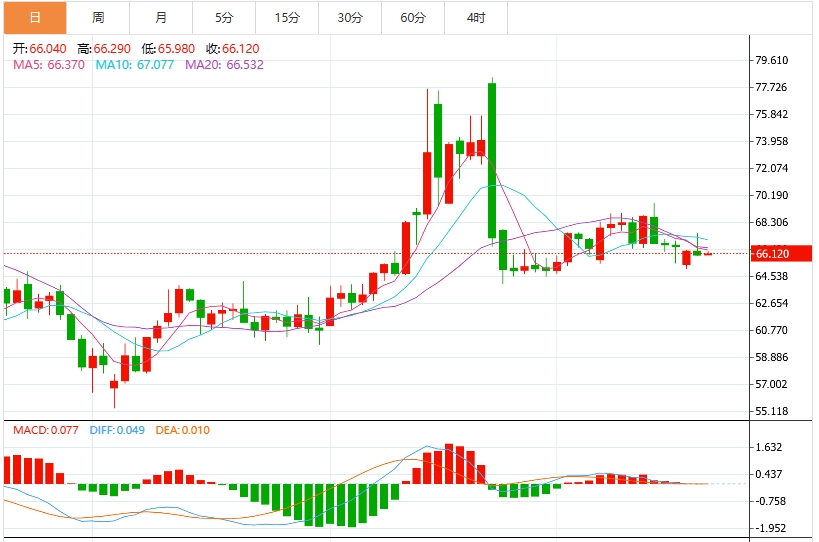This screenshot has width=819, height=542.
Task: Click the low price 65.980 value
Action: coord(177,49)
